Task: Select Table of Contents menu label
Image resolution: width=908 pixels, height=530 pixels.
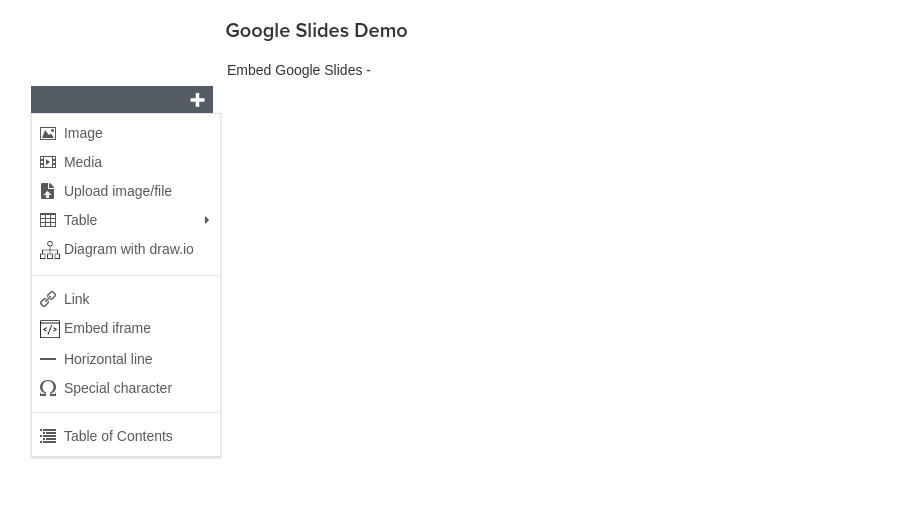Action: pyautogui.click(x=118, y=436)
